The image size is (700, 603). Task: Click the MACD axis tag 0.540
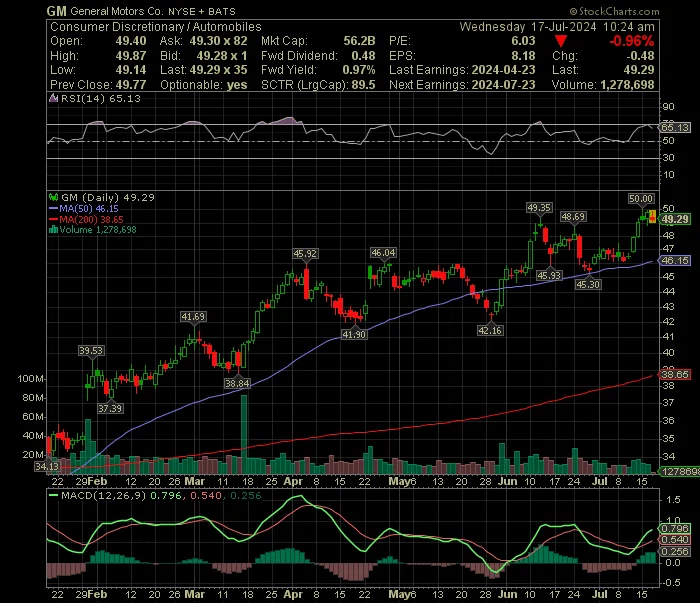675,540
